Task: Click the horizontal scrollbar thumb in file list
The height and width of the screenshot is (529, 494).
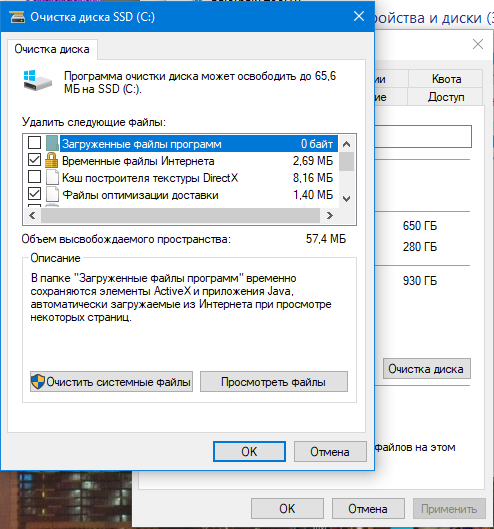Action: click(181, 215)
